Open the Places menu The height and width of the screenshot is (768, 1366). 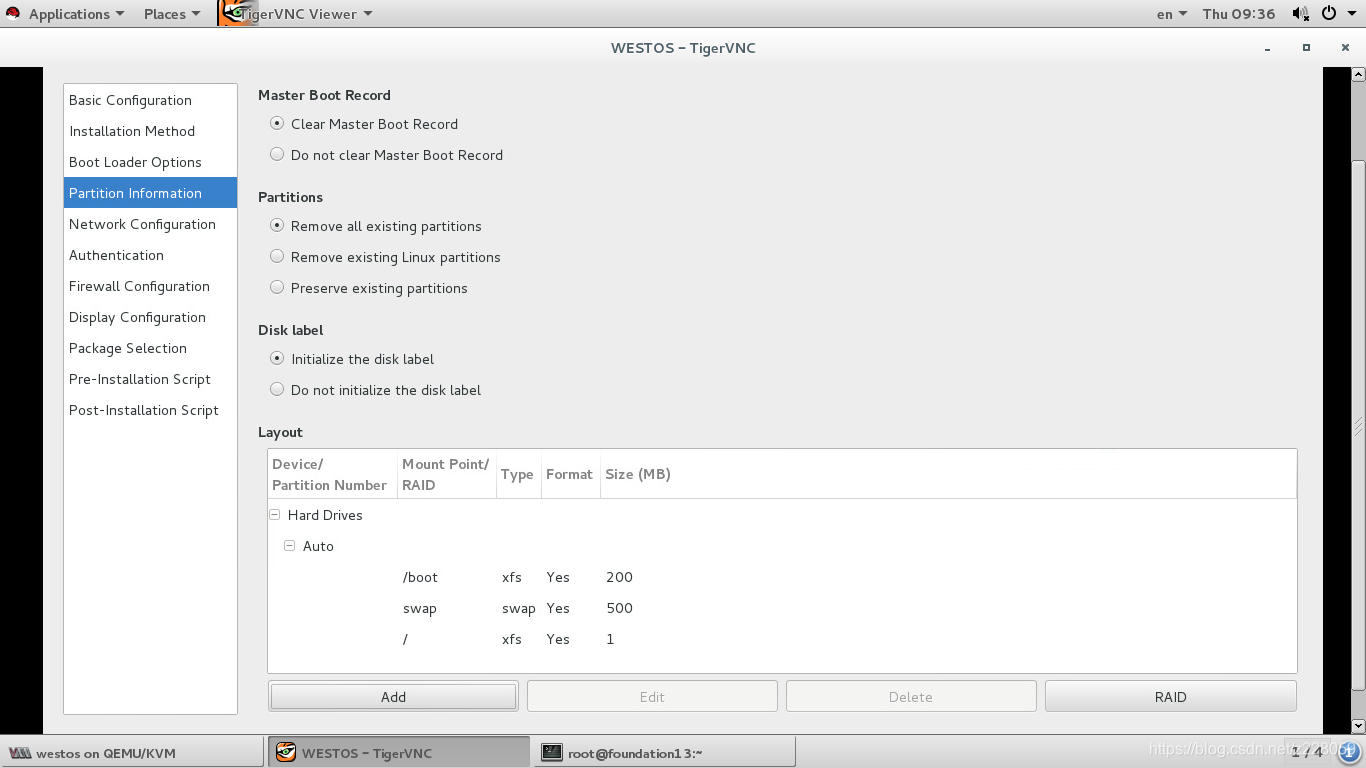171,14
